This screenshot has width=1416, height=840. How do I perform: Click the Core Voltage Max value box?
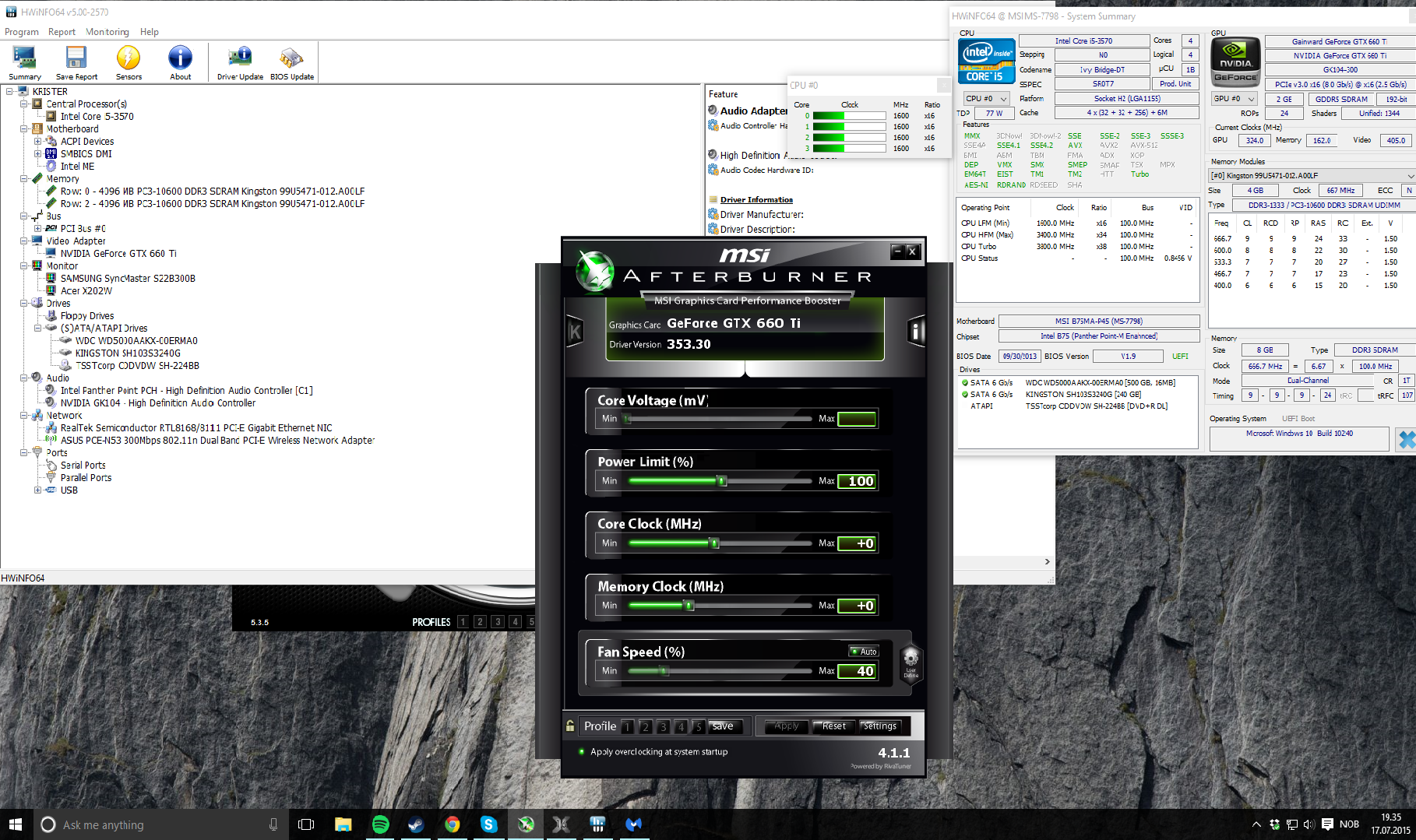(x=858, y=419)
